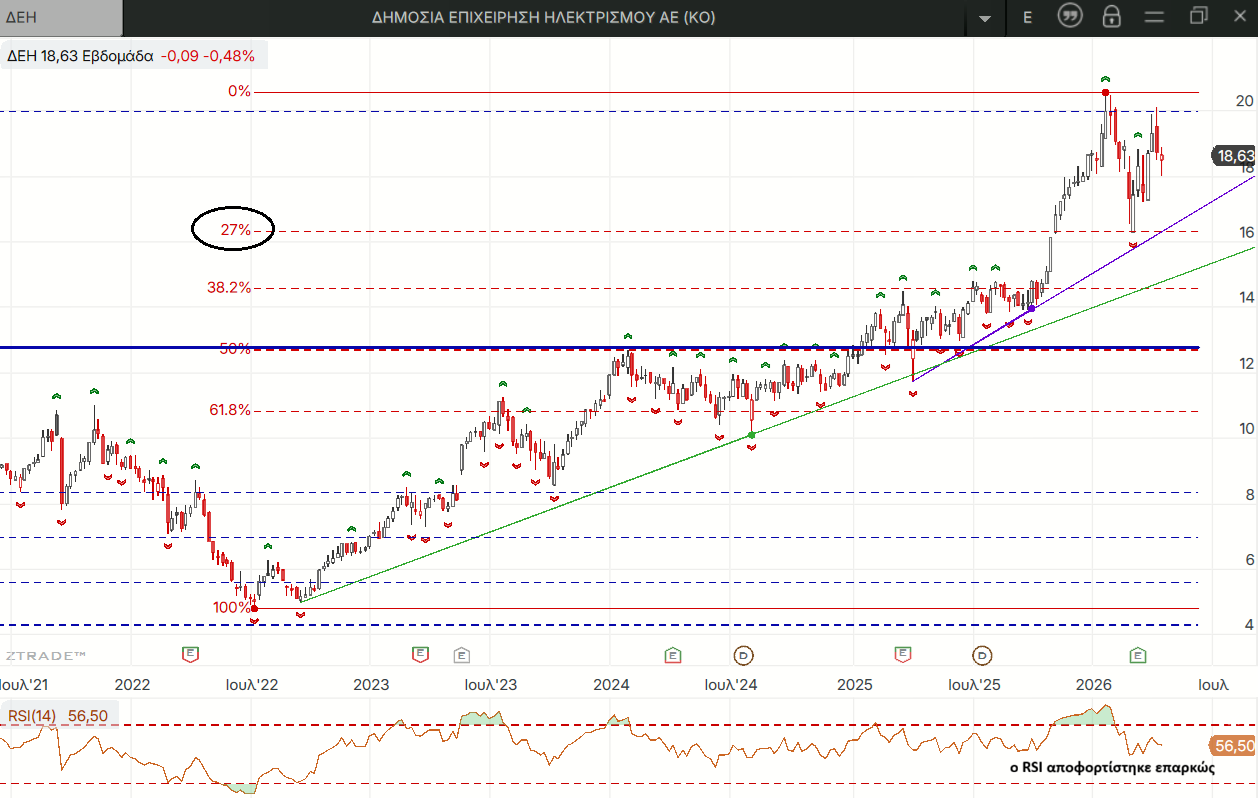Viewport: 1258px width, 798px height.
Task: Select the circled 27% Fibonacci level label
Action: tap(235, 230)
